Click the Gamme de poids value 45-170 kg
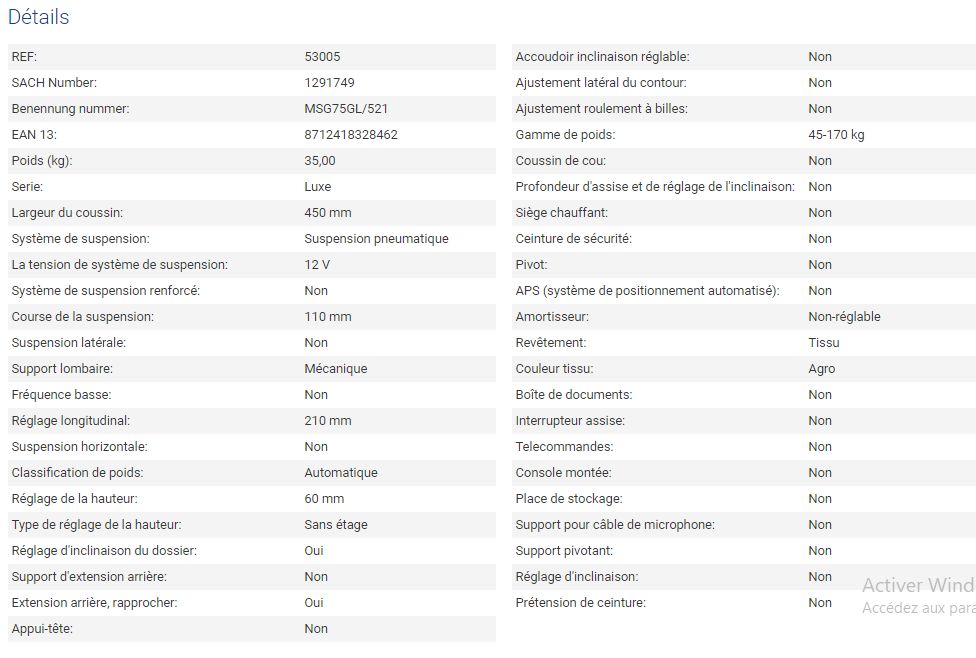 click(836, 135)
